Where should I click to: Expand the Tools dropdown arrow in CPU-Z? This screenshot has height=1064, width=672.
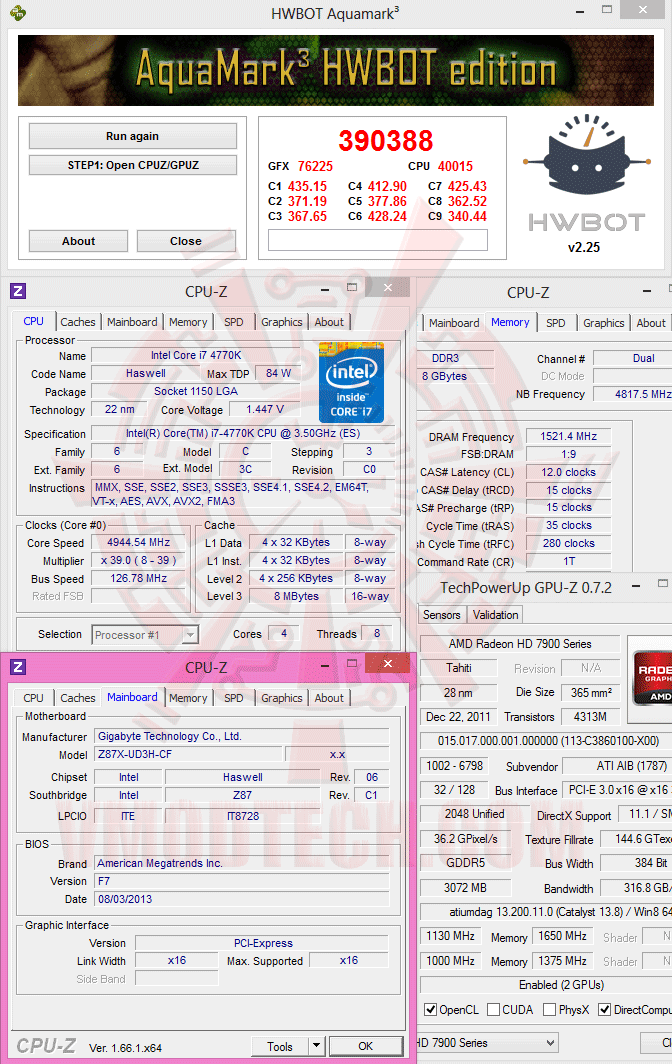(x=316, y=1046)
